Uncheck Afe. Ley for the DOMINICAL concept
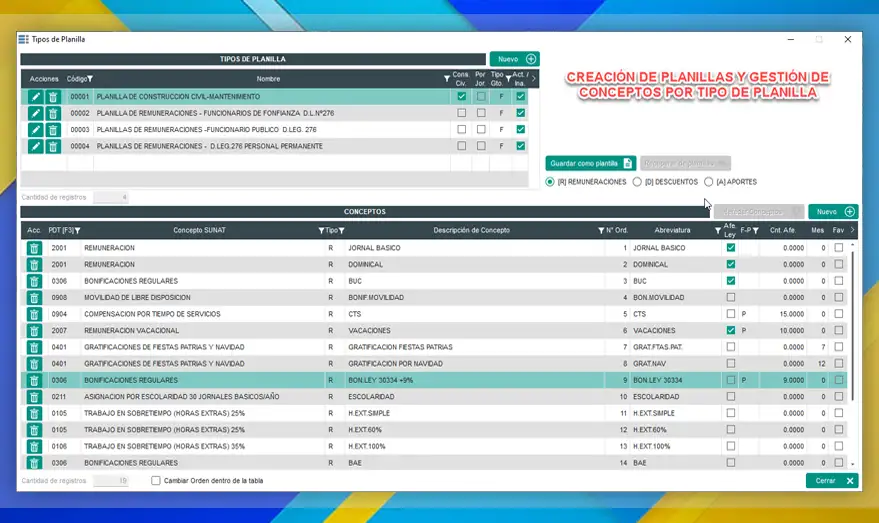The image size is (879, 523). tap(730, 264)
